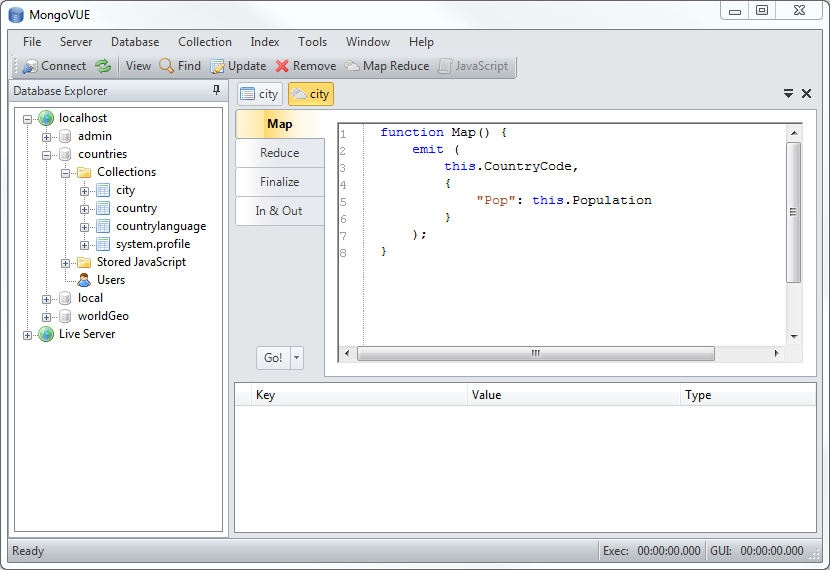830x570 pixels.
Task: Open Find with the magnifier icon
Action: (x=167, y=66)
